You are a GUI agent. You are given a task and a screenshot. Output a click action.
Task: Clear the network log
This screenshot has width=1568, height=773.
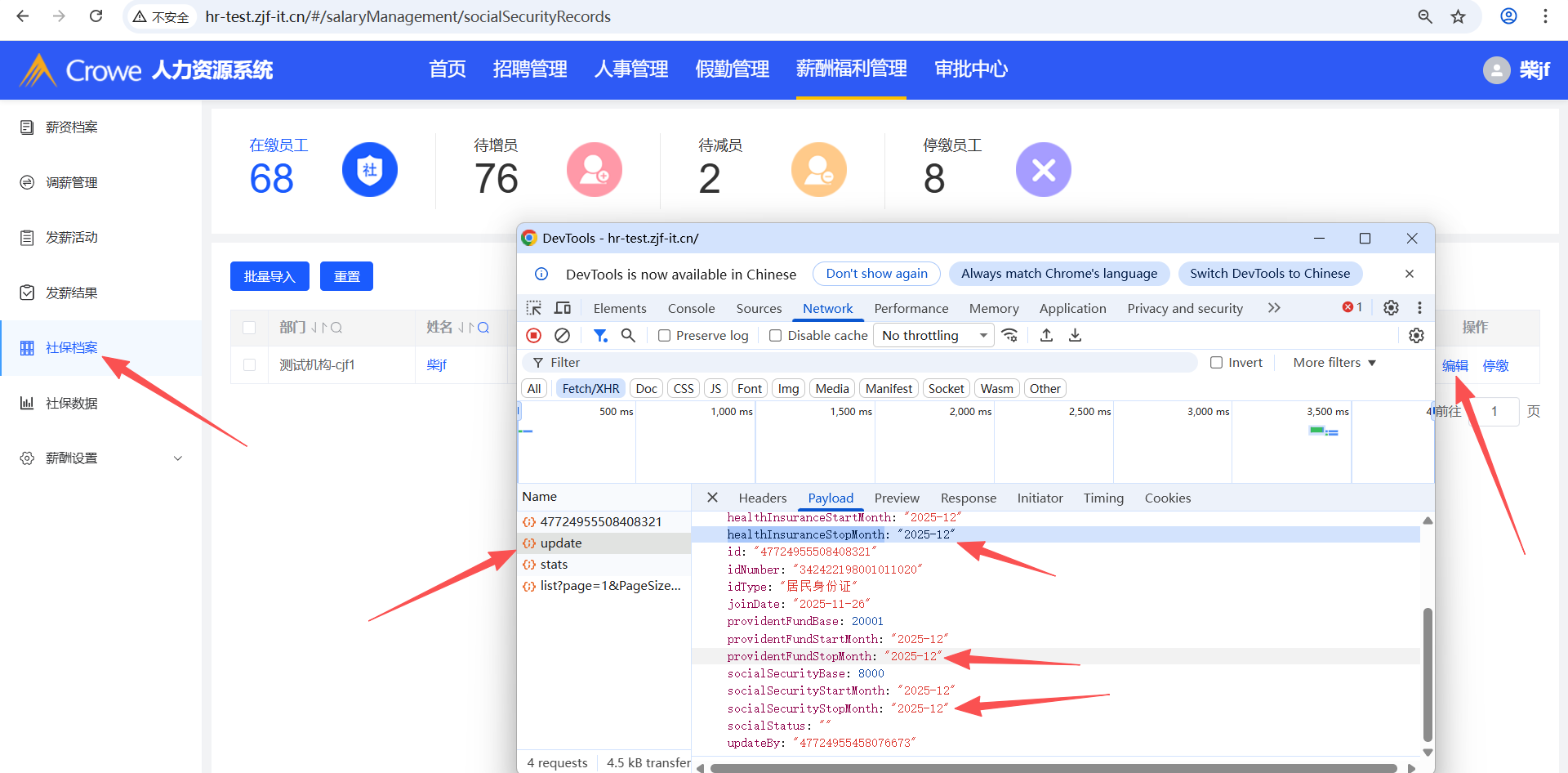[x=562, y=335]
